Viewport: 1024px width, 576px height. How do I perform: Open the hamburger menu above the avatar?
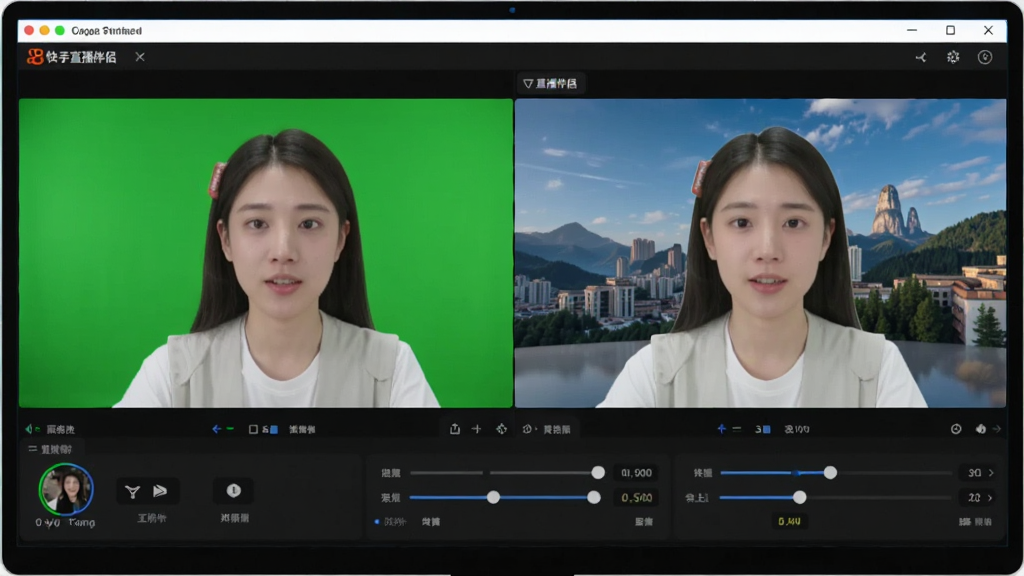(33, 449)
